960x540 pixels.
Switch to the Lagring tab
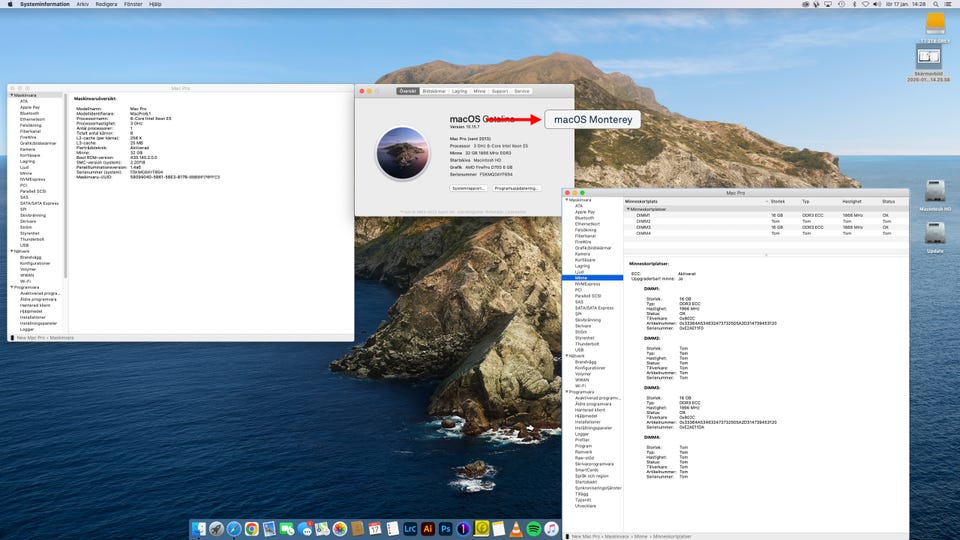(459, 91)
